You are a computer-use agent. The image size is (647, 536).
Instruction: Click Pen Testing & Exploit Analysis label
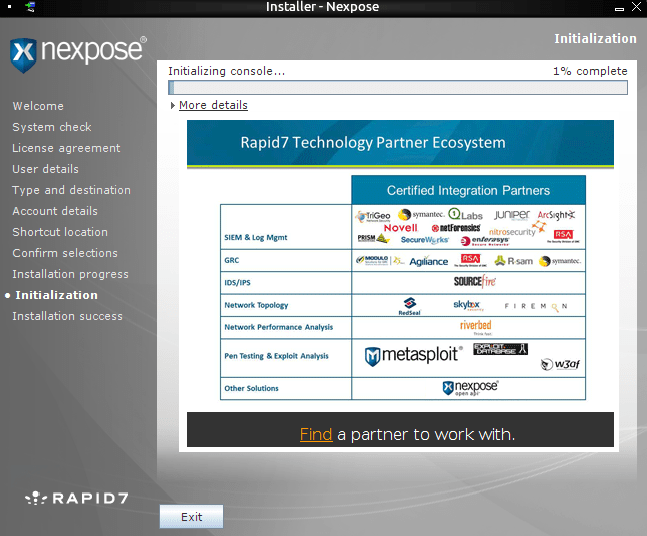click(276, 356)
